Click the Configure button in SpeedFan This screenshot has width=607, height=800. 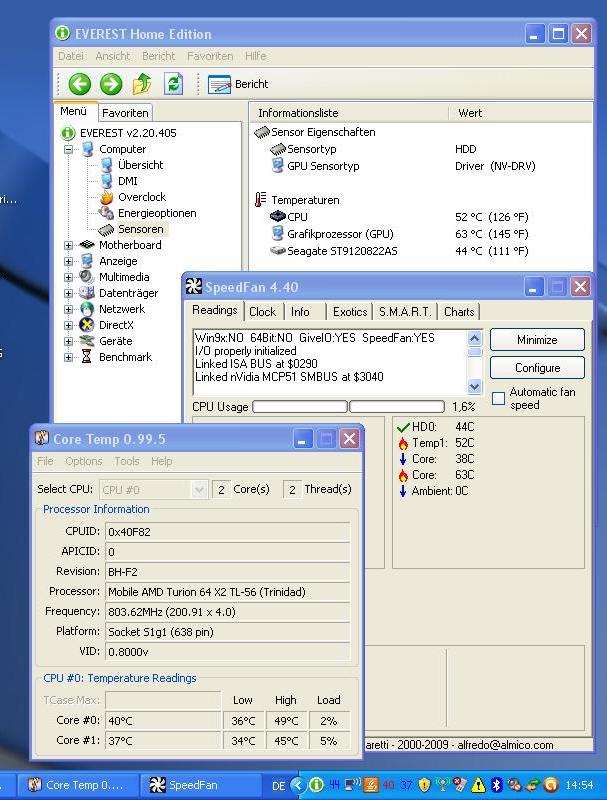click(x=537, y=368)
